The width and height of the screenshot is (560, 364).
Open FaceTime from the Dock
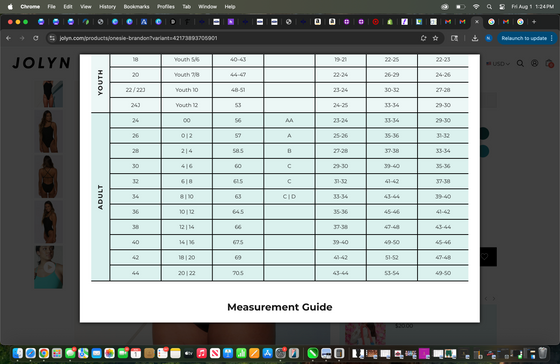click(122, 353)
